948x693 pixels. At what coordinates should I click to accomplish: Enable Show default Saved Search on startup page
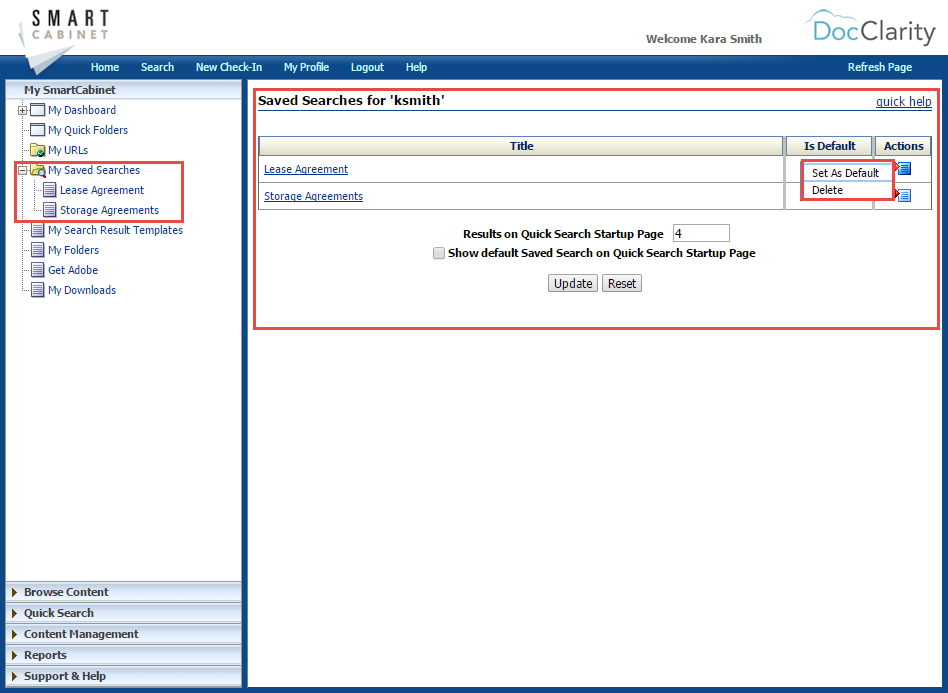tap(439, 253)
